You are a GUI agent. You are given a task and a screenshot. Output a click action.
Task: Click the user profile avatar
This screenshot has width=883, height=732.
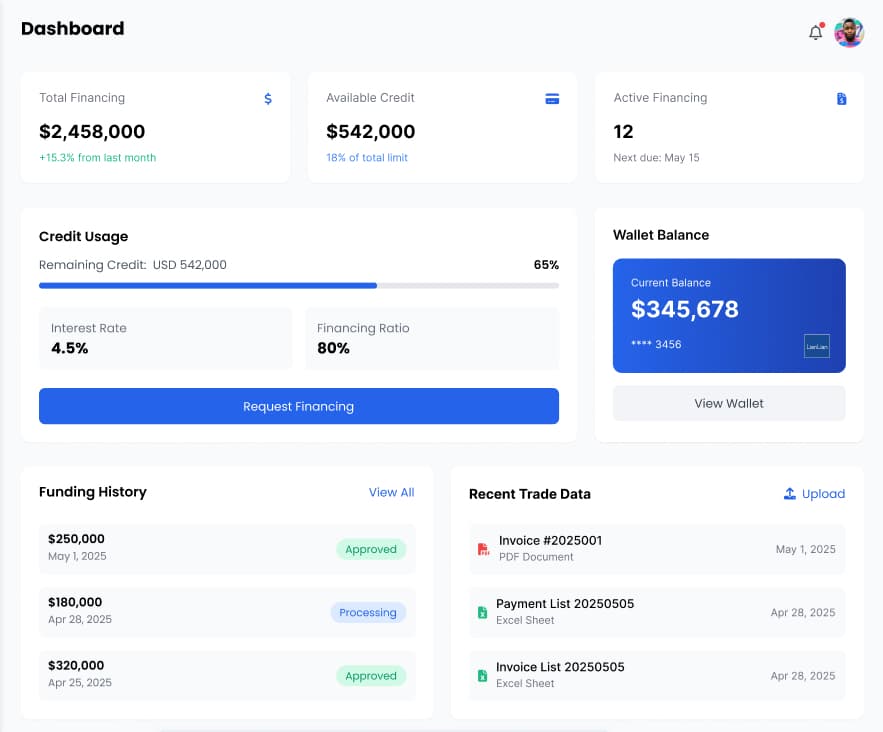click(x=849, y=33)
